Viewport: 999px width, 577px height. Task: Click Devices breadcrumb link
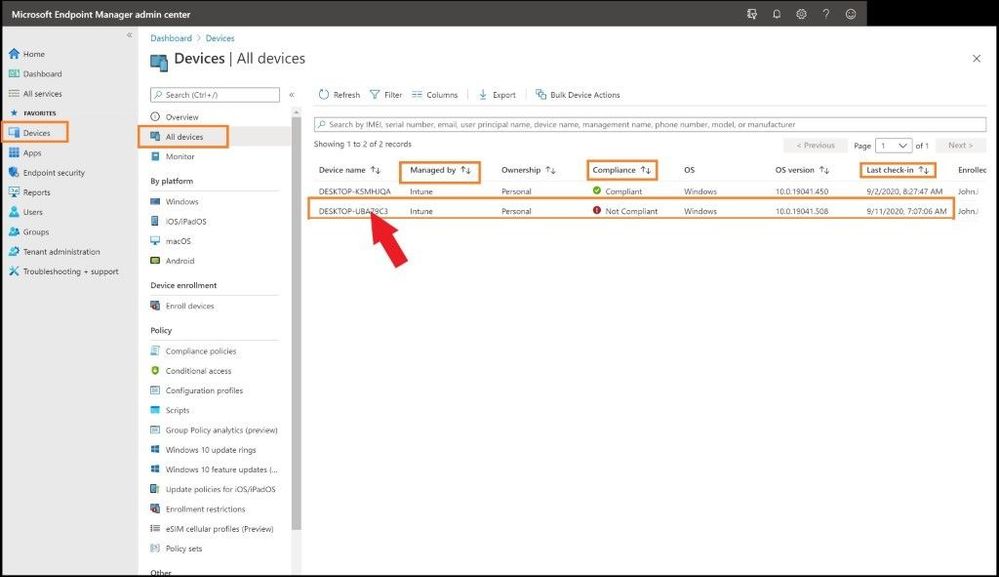[220, 38]
